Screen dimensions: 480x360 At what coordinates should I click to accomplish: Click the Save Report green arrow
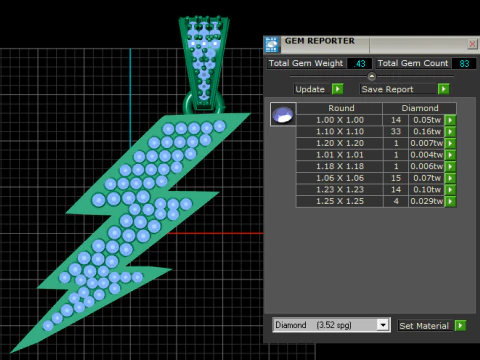click(x=443, y=89)
